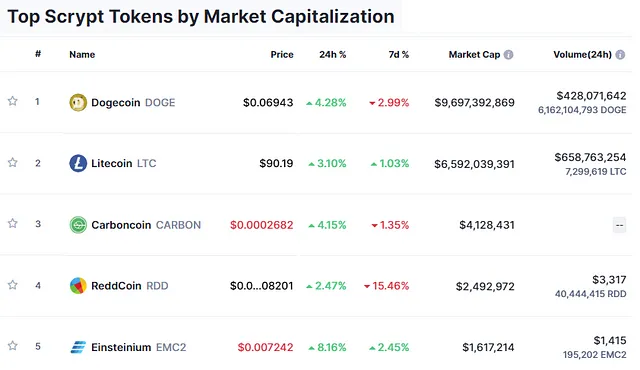Click Carboncoin empty volume placeholder
The width and height of the screenshot is (640, 370).
(x=619, y=225)
